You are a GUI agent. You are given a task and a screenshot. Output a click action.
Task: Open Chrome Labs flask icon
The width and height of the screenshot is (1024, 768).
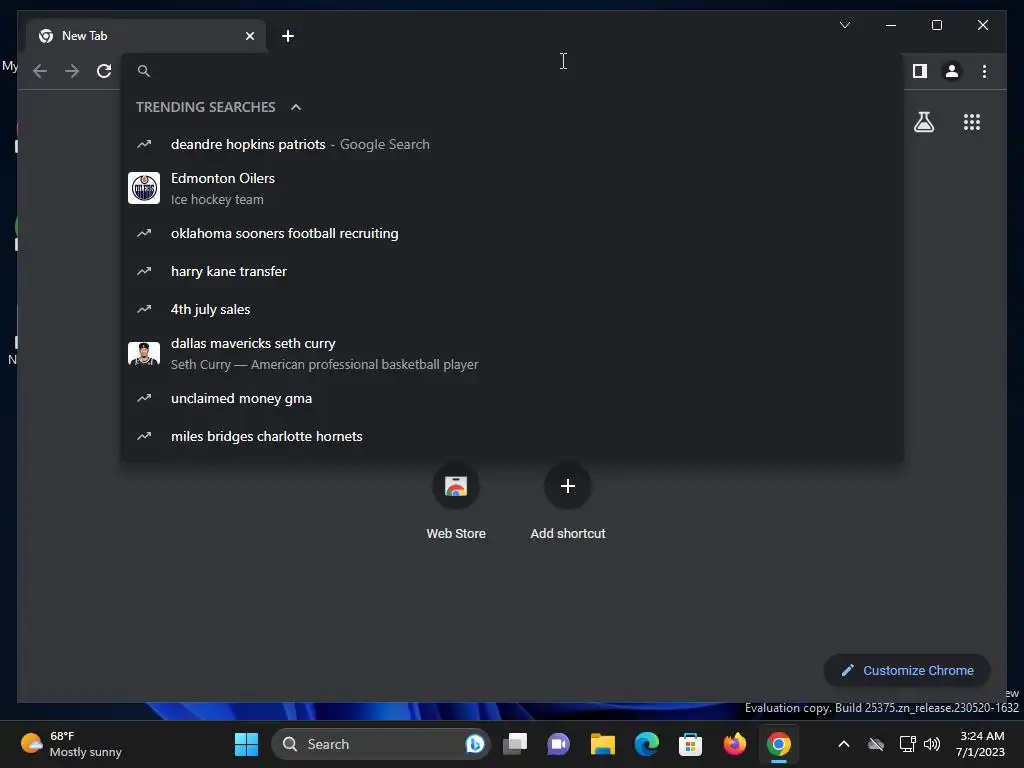click(x=923, y=122)
